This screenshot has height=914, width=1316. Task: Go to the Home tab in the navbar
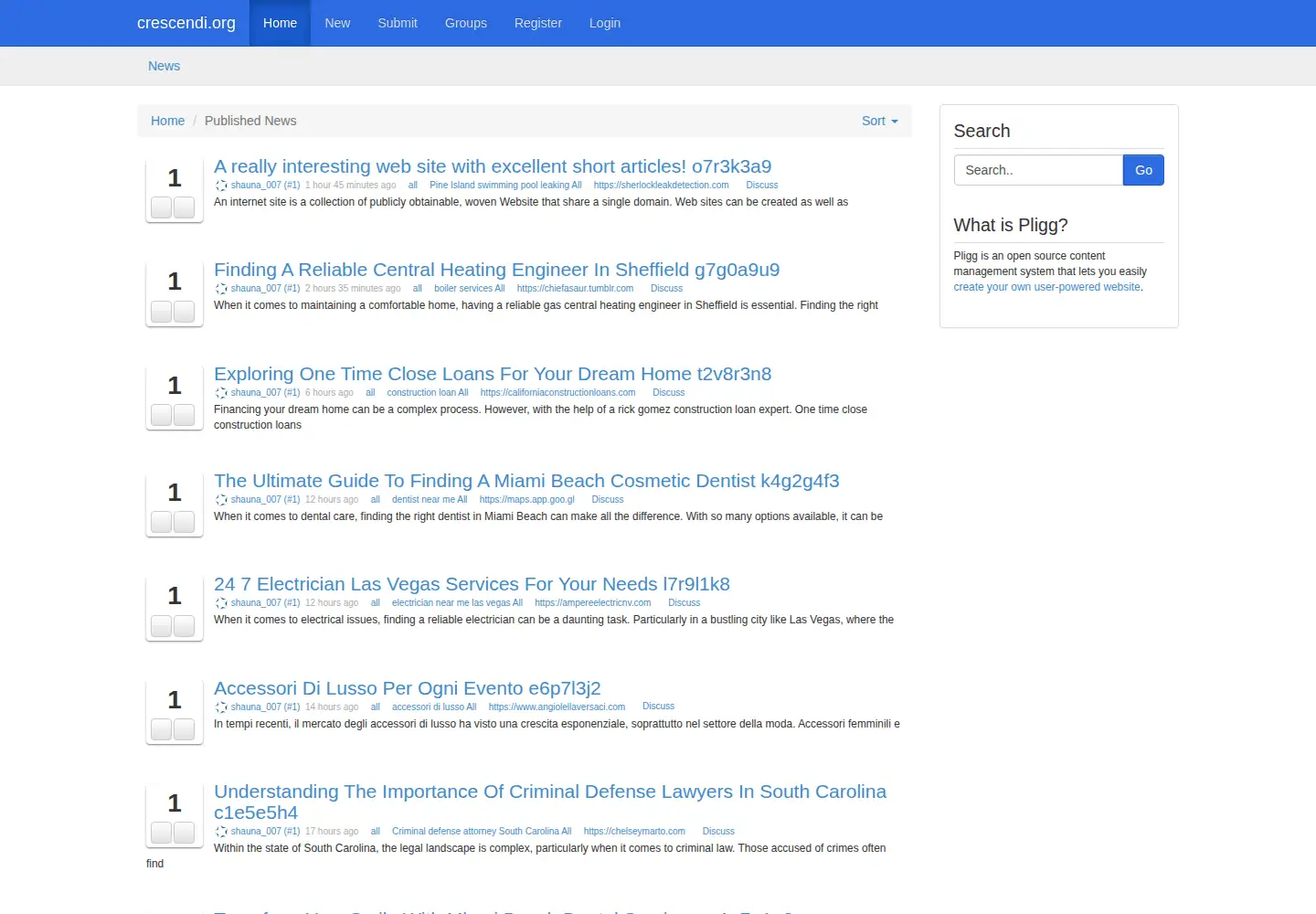(x=280, y=23)
